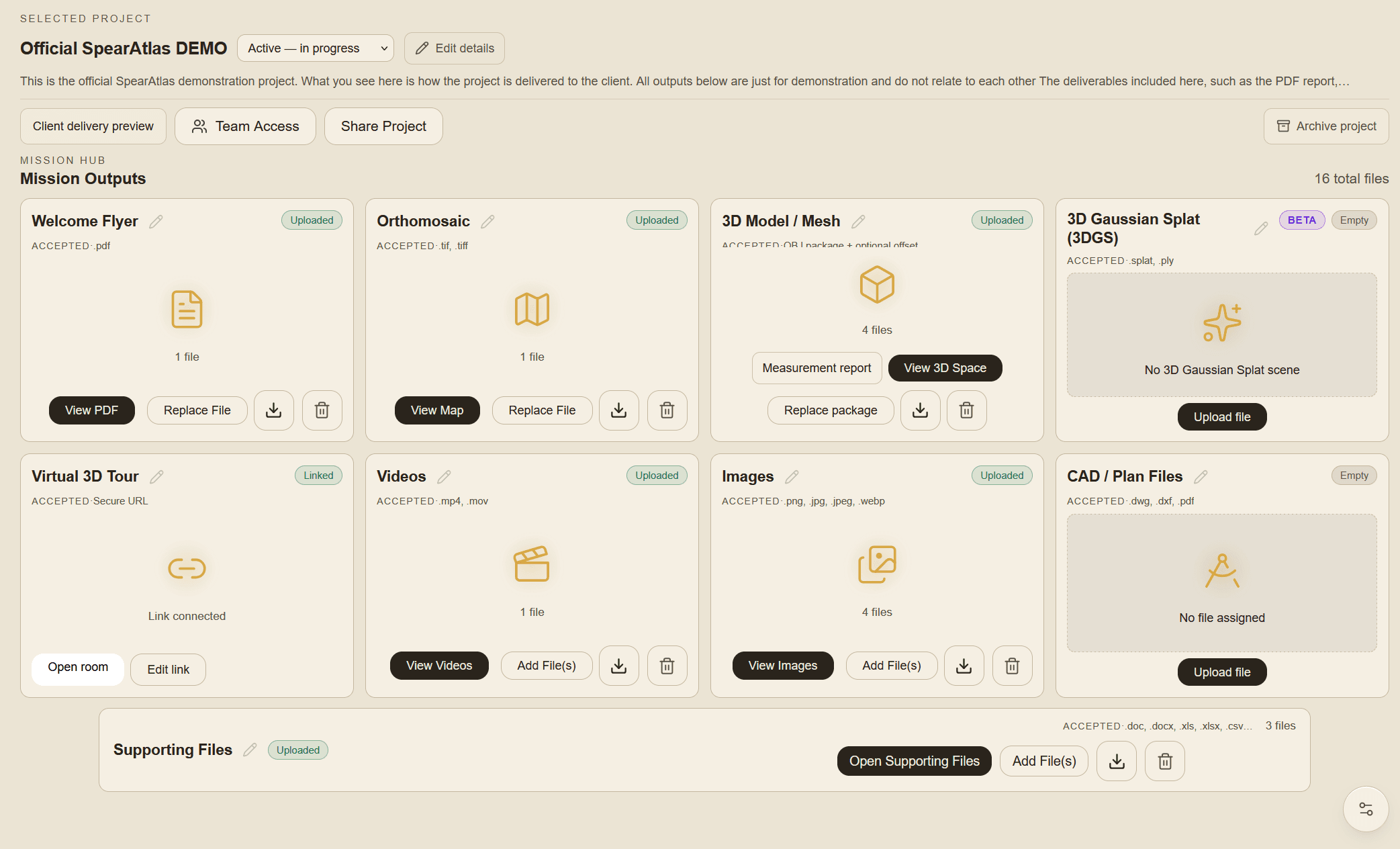The image size is (1400, 849).
Task: Edit the Orthomosaic title with pencil icon
Action: point(487,222)
